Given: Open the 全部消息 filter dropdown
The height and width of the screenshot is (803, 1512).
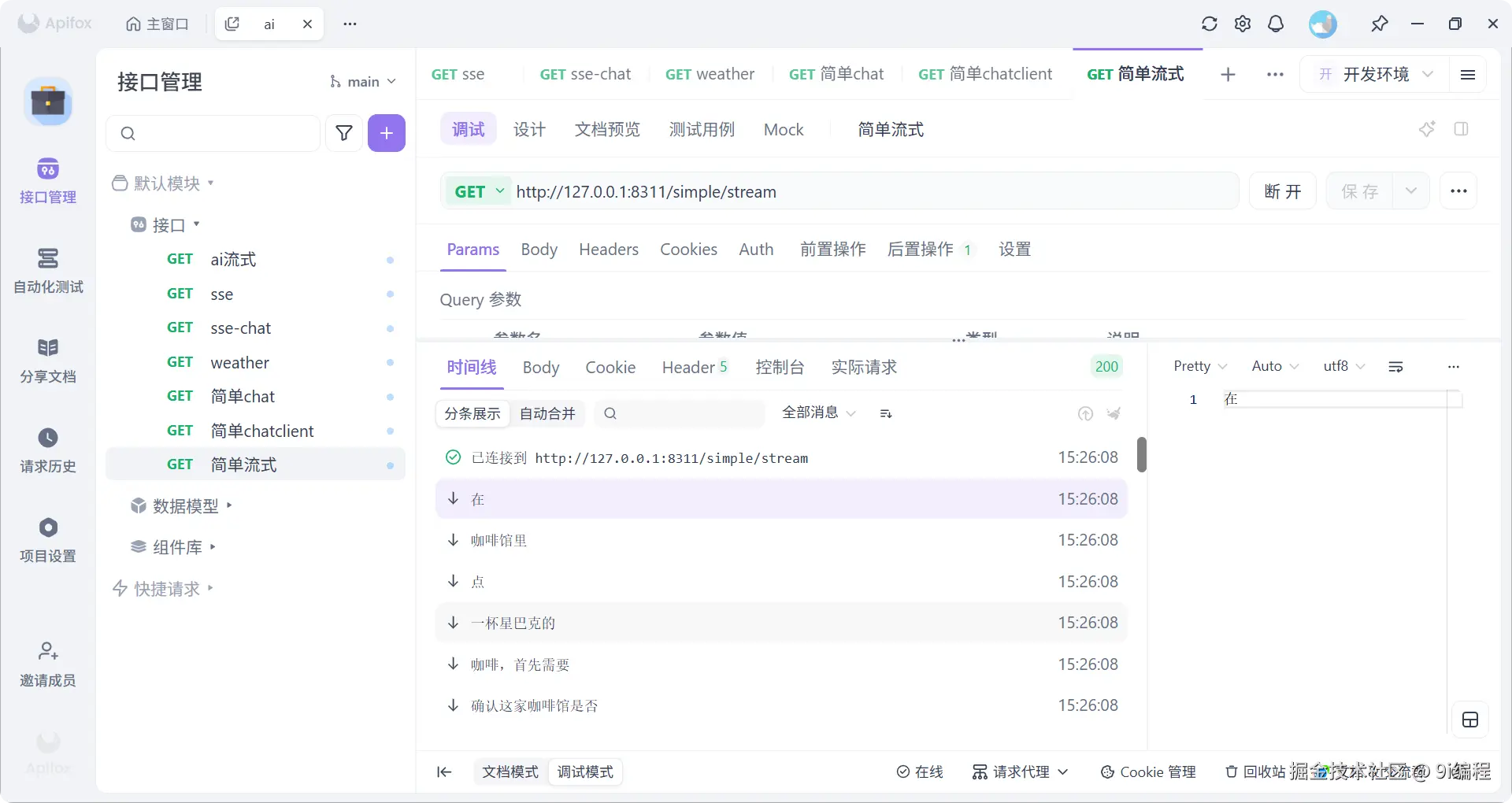Looking at the screenshot, I should point(818,413).
